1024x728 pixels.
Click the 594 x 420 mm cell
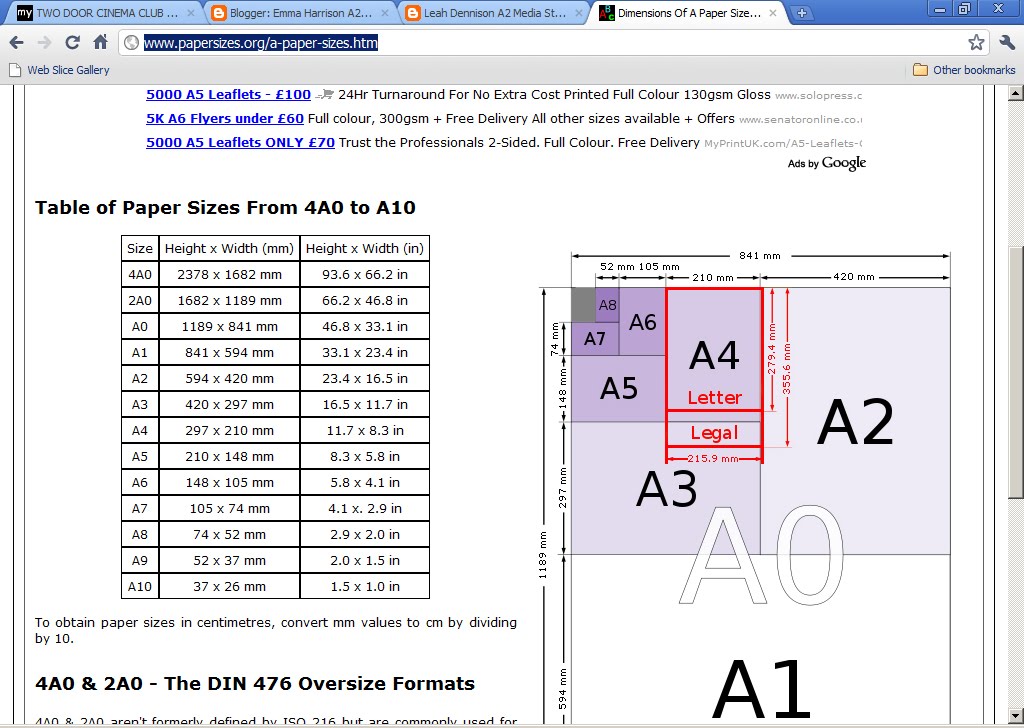point(229,379)
